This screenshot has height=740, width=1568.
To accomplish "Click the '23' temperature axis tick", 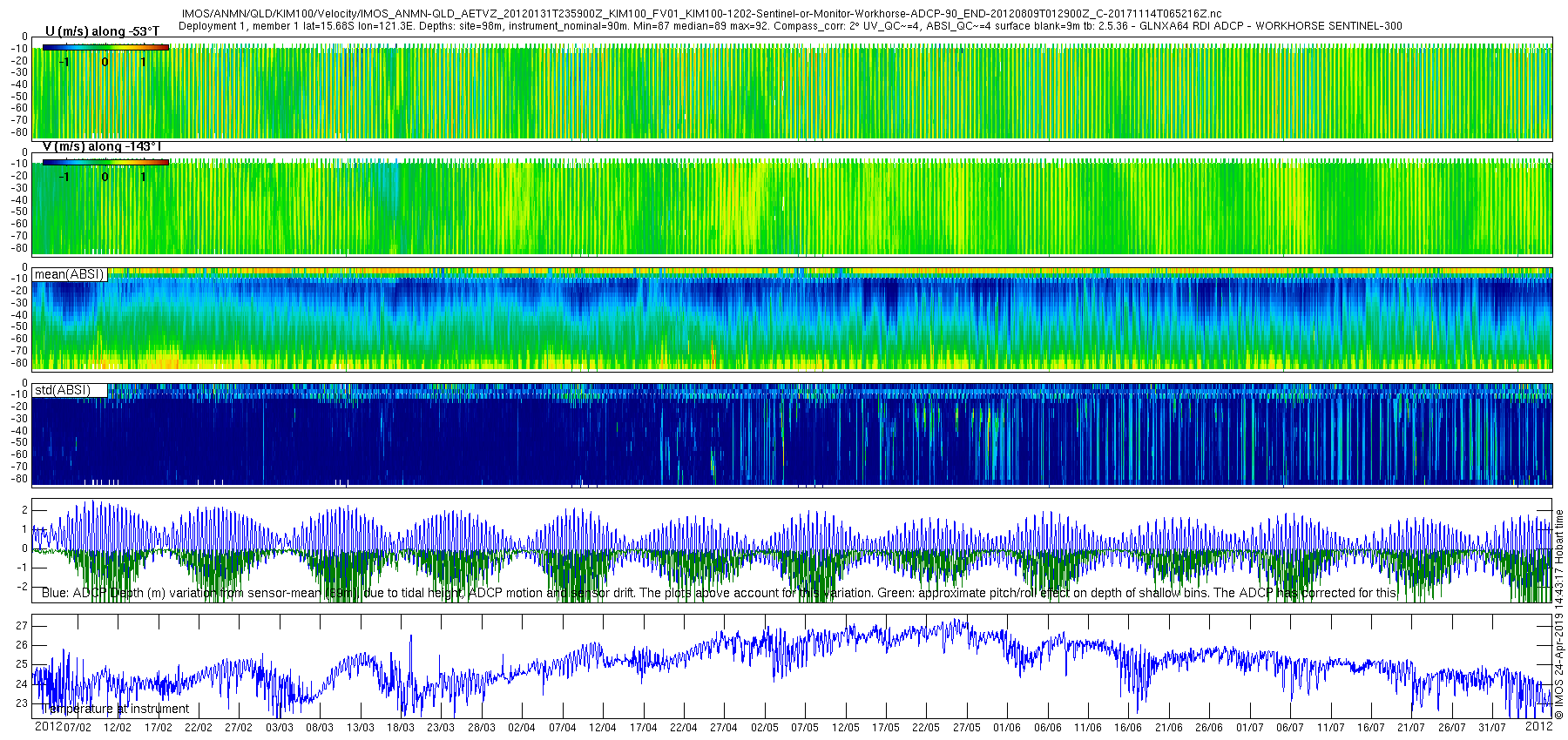I will coord(22,703).
